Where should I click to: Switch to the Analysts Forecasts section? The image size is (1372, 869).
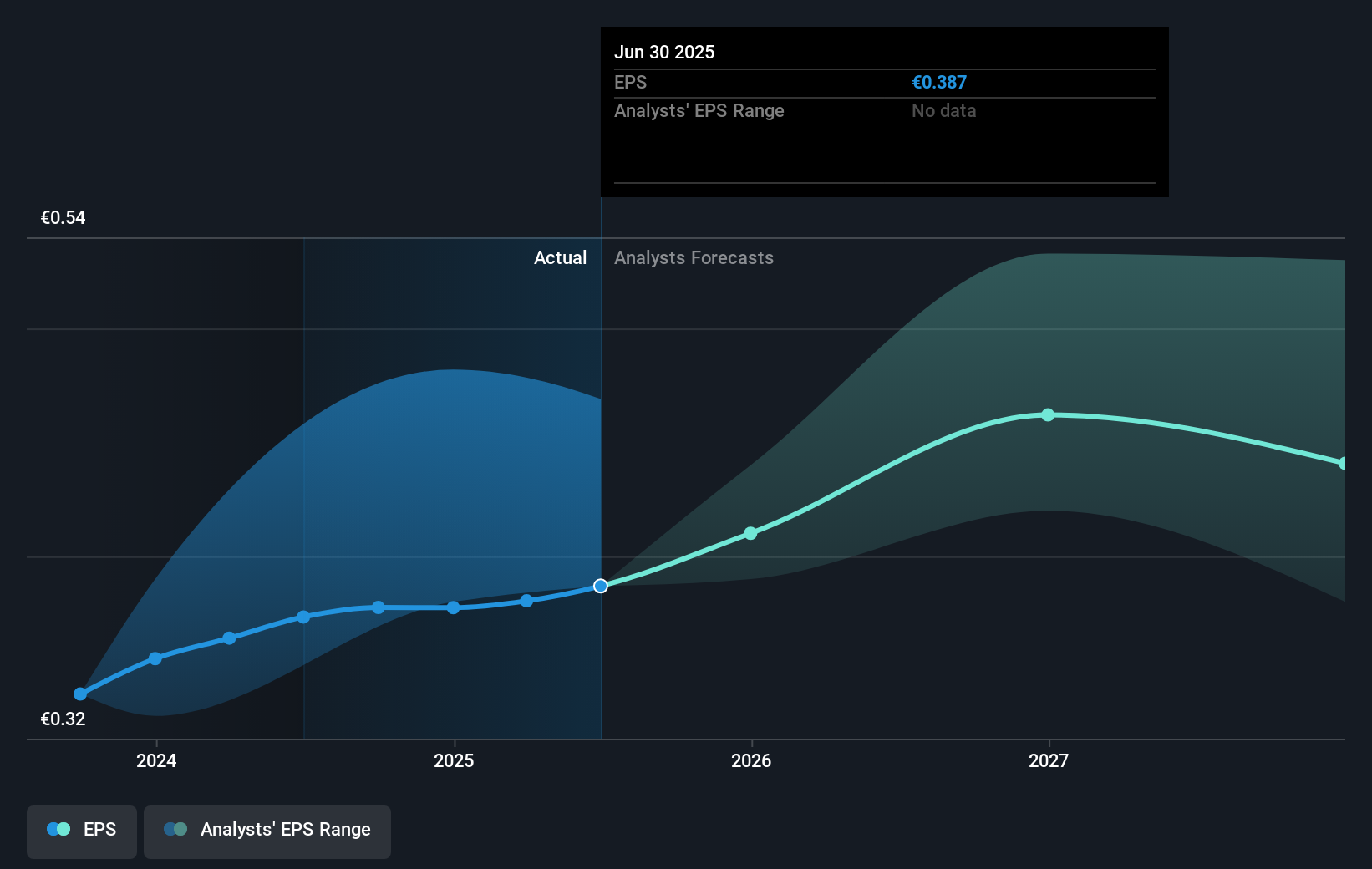(x=694, y=257)
